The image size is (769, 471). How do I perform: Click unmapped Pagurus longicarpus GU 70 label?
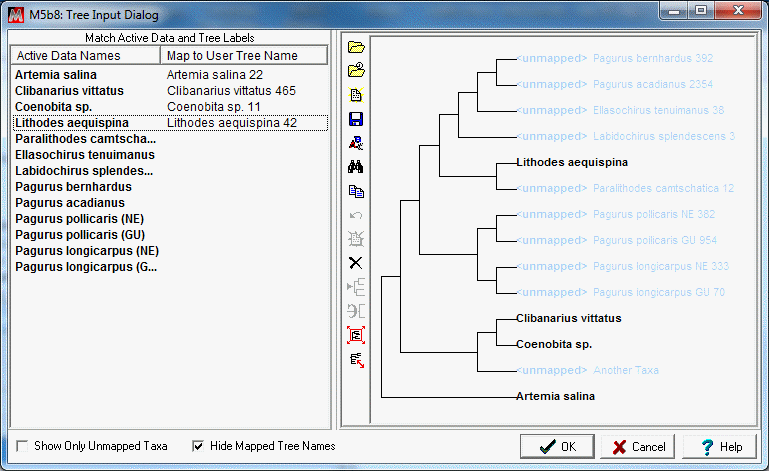click(621, 292)
